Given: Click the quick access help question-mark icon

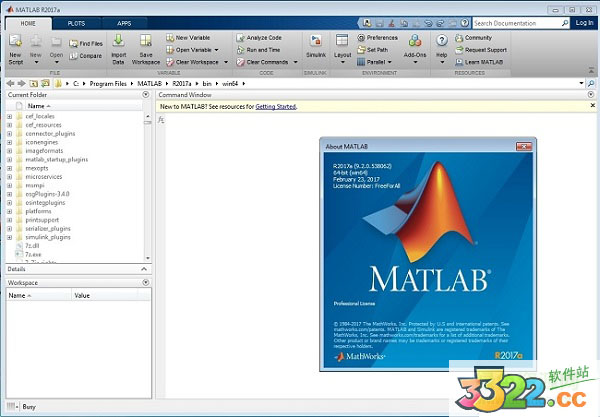Looking at the screenshot, I should (x=465, y=23).
